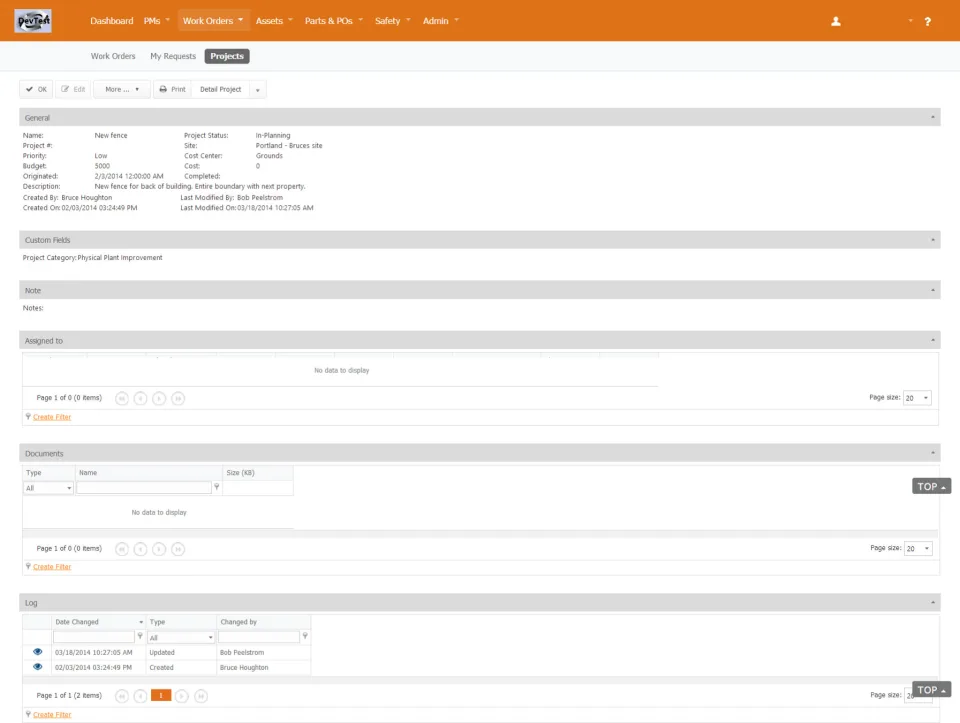Viewport: 960px width, 723px height.
Task: Collapse the Log section
Action: coord(932,602)
